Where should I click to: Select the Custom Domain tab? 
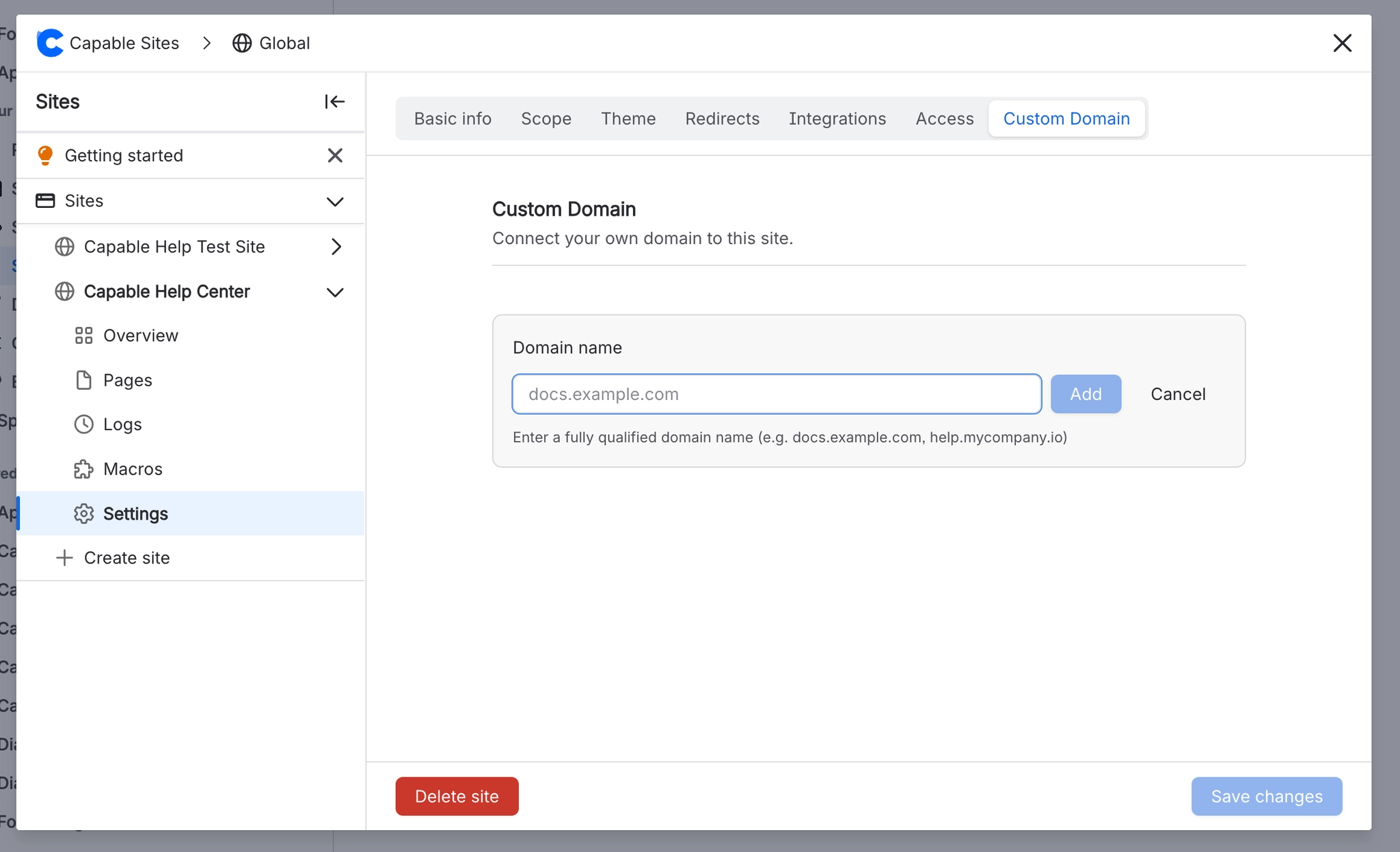pos(1066,119)
